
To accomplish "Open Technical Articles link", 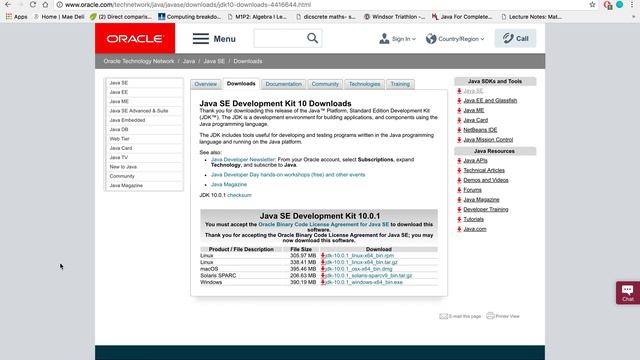I will point(484,171).
